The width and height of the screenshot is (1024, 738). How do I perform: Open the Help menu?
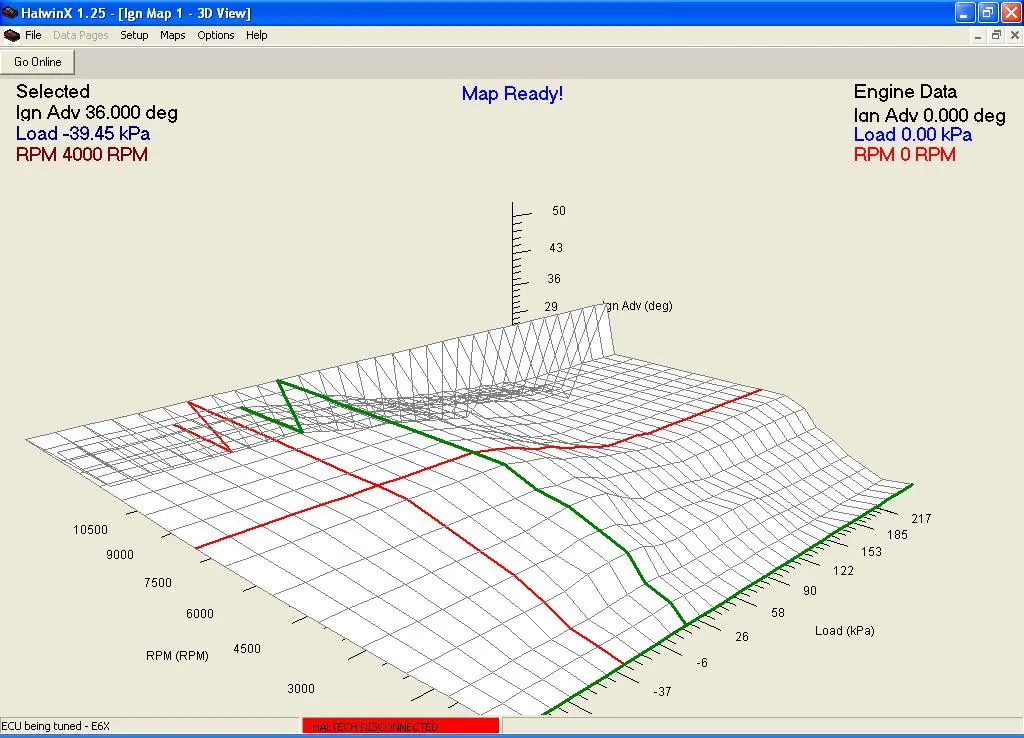coord(257,35)
